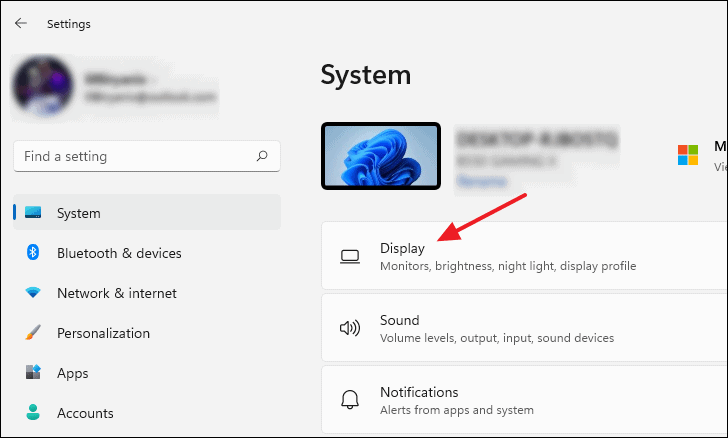Click the search magnifier icon
Viewport: 728px width, 438px height.
(x=262, y=156)
